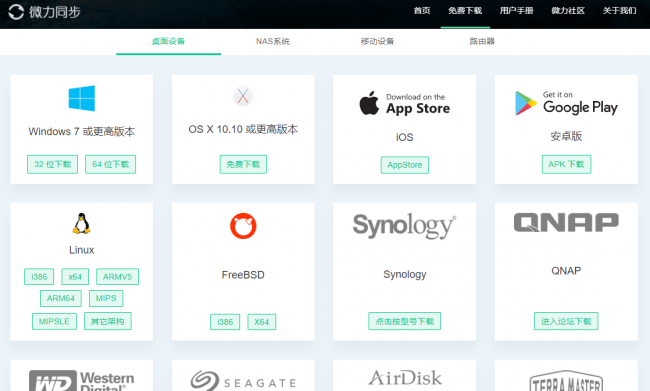Switch to the 路由器 tab
Image resolution: width=650 pixels, height=391 pixels.
point(482,41)
